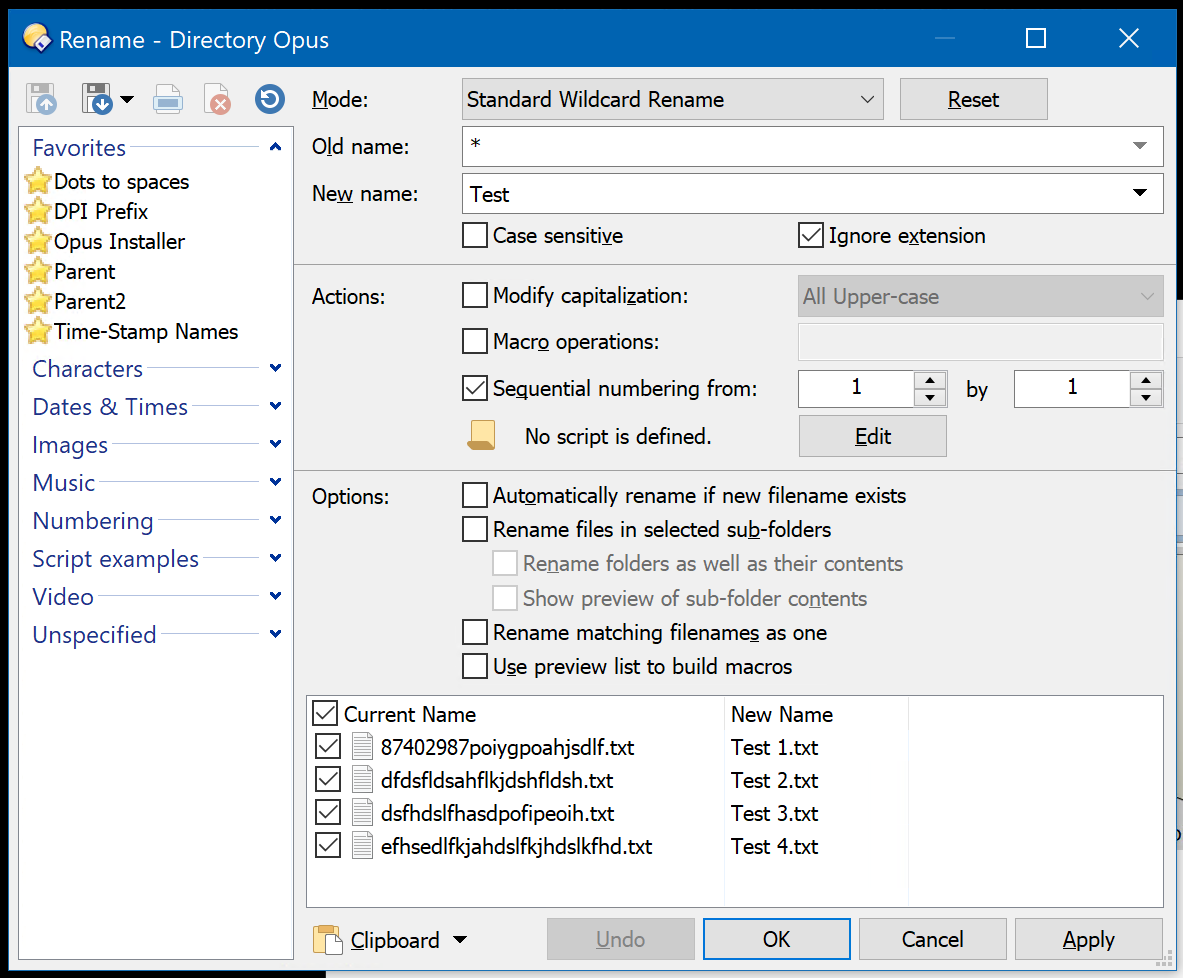Click the Clipboard icon
Screen dimensions: 1183x978
327,940
